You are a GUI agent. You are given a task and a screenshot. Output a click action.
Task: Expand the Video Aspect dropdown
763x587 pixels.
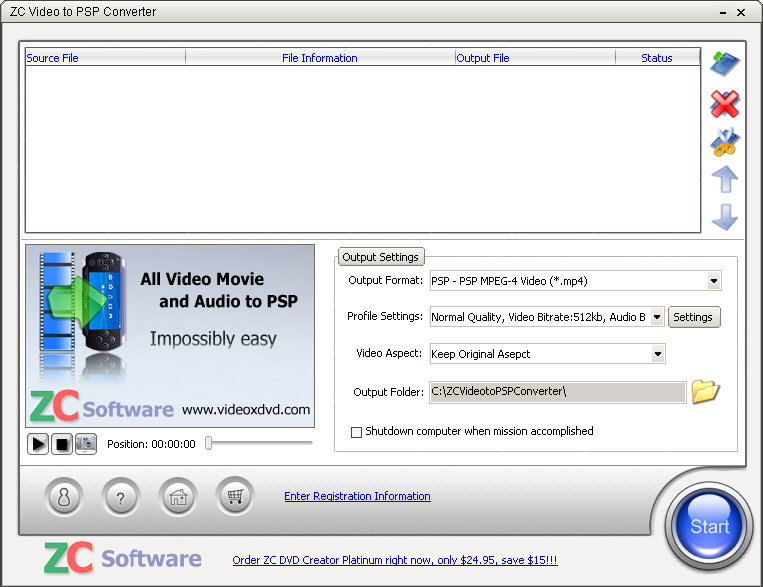[x=658, y=354]
